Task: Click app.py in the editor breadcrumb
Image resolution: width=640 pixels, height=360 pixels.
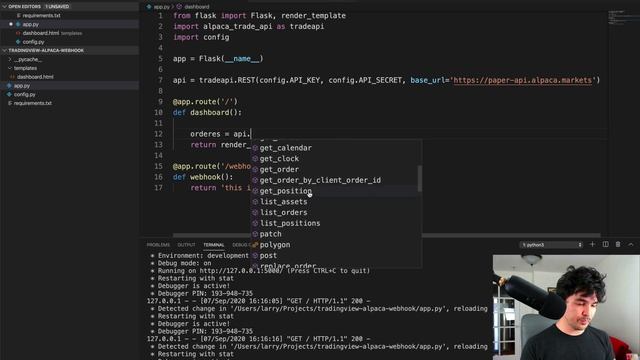Action: [162, 7]
